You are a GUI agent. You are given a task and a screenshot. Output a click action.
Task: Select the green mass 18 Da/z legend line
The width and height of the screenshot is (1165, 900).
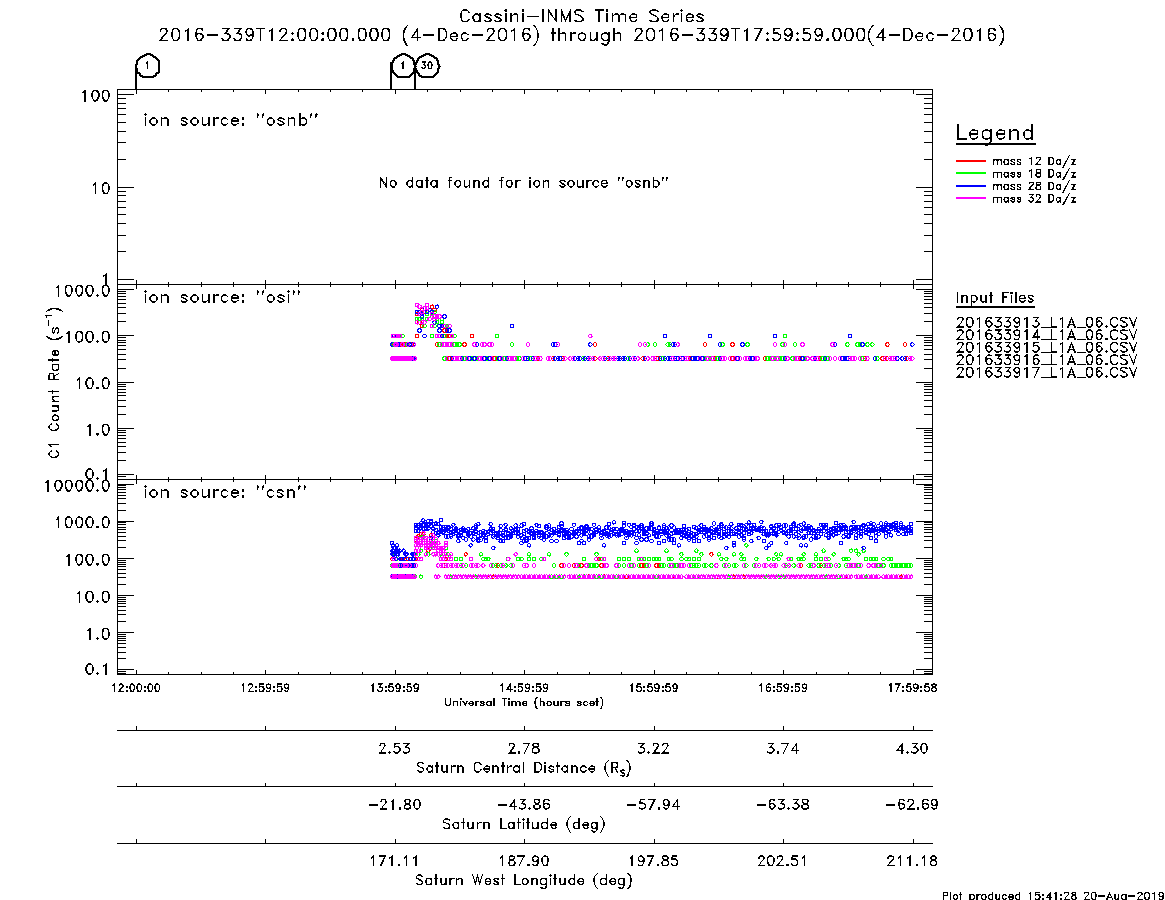tap(970, 174)
